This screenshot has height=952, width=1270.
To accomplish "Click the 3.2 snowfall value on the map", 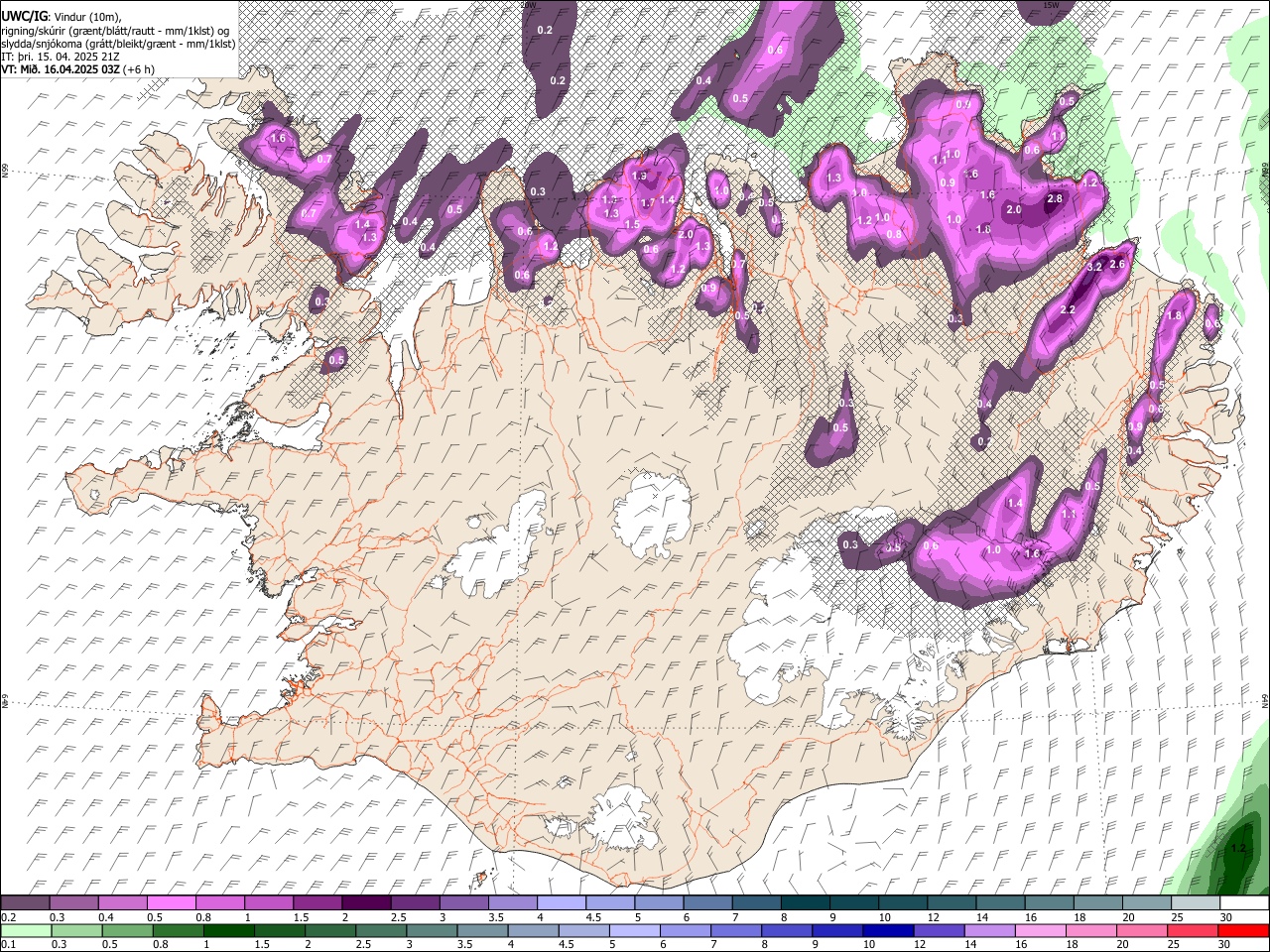I will tap(1095, 267).
